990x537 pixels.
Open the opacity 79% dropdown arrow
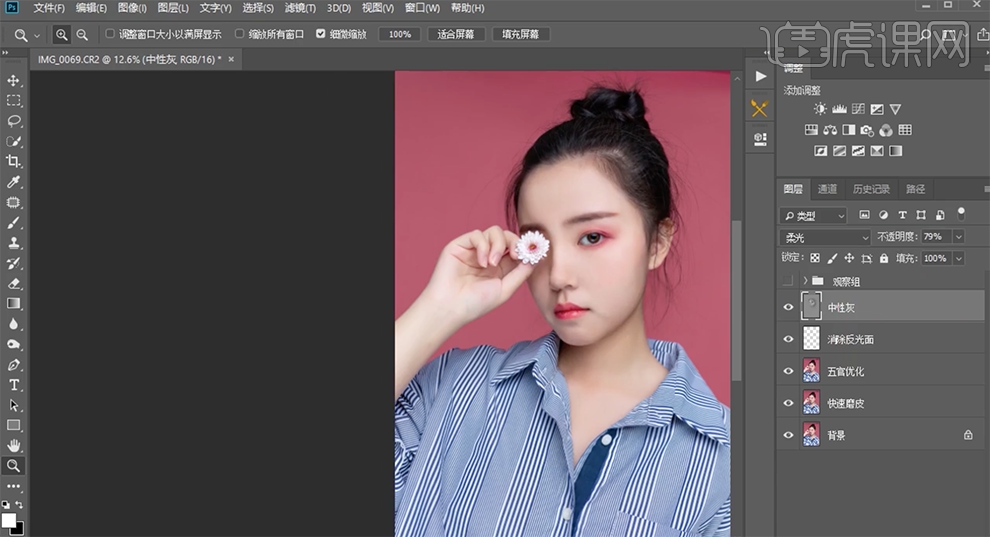(x=959, y=237)
